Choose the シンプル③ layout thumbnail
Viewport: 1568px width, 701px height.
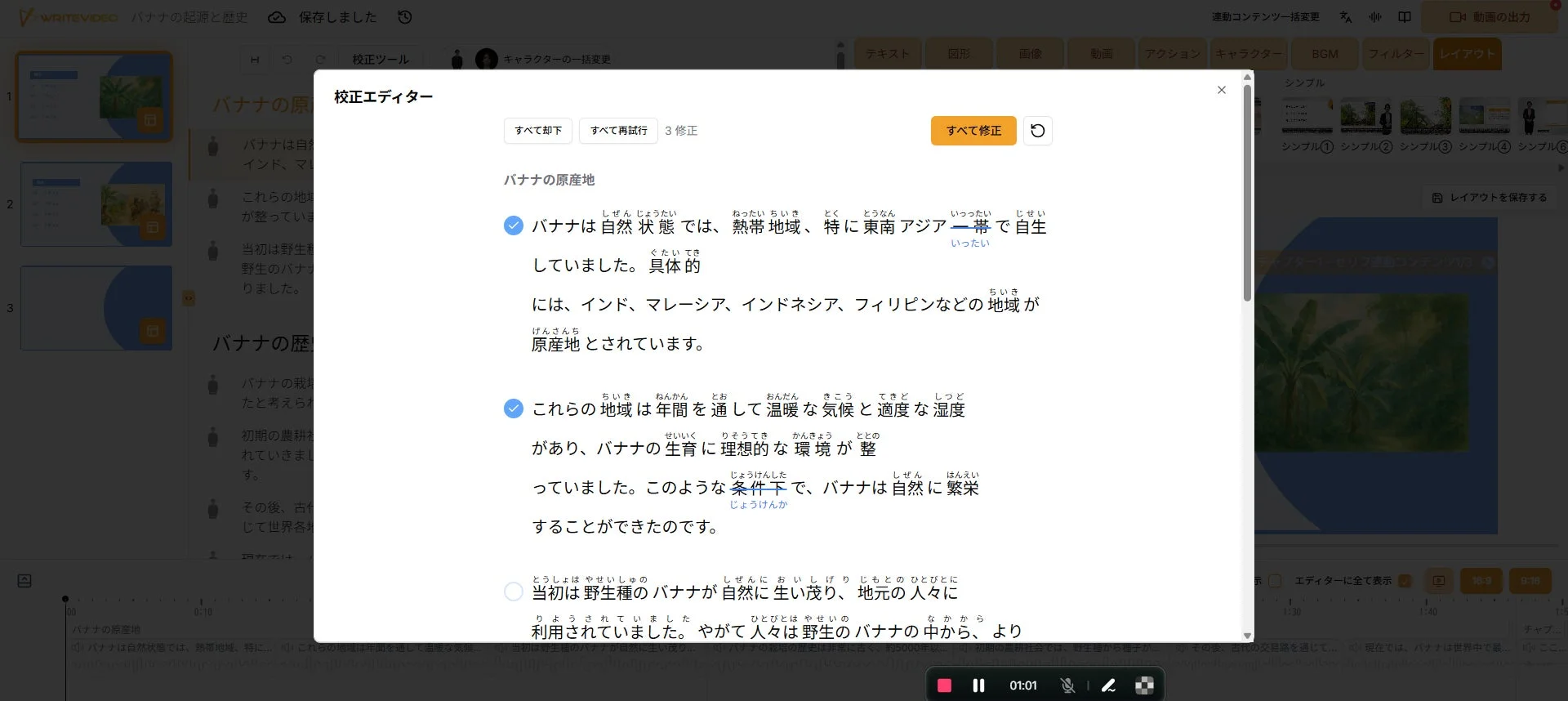1426,116
